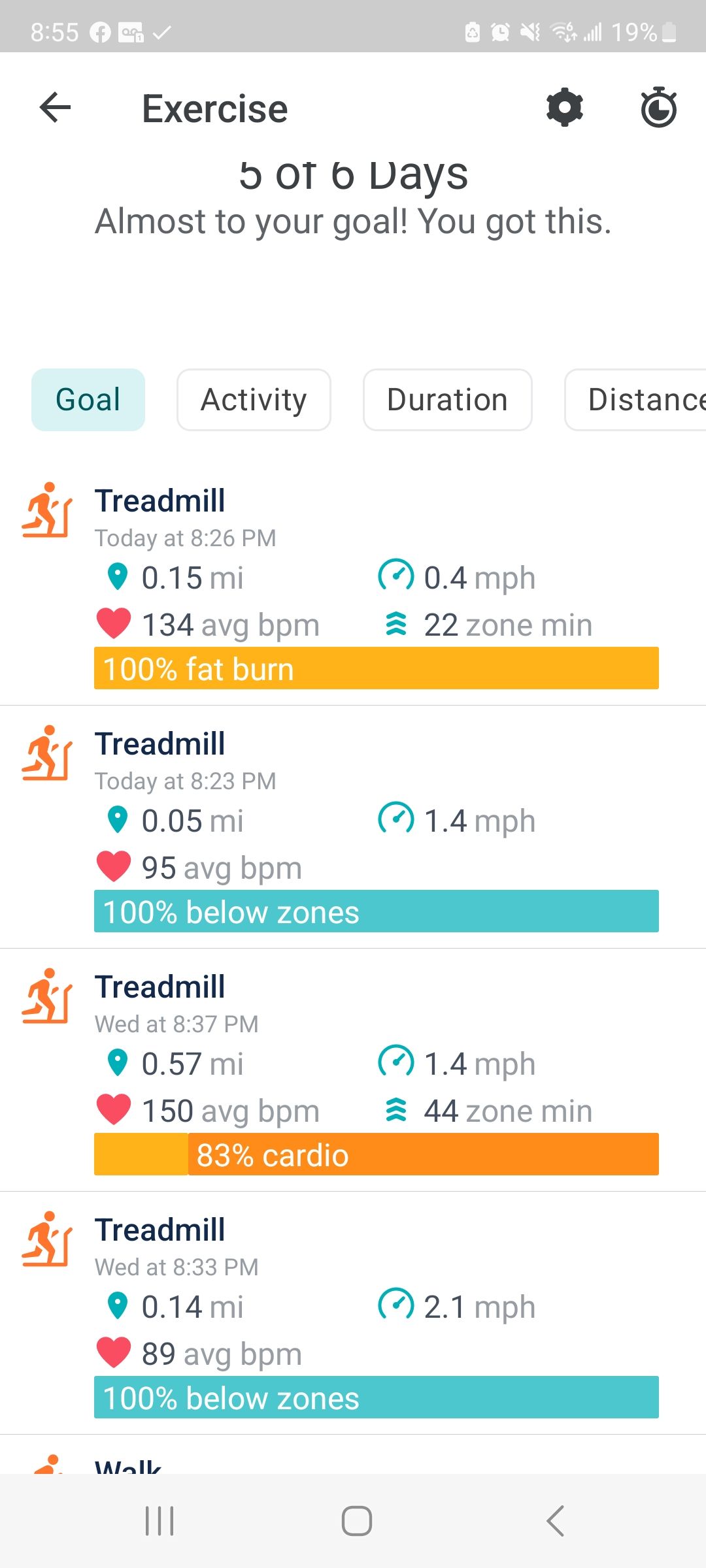Tap the 100% fat burn bar
Viewport: 706px width, 1568px height.
pyautogui.click(x=376, y=668)
